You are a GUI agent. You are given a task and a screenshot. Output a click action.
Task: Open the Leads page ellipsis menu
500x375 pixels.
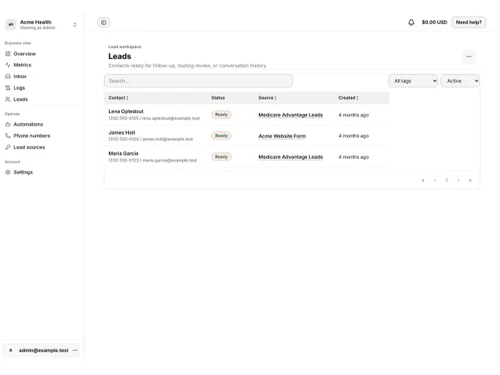tap(469, 56)
